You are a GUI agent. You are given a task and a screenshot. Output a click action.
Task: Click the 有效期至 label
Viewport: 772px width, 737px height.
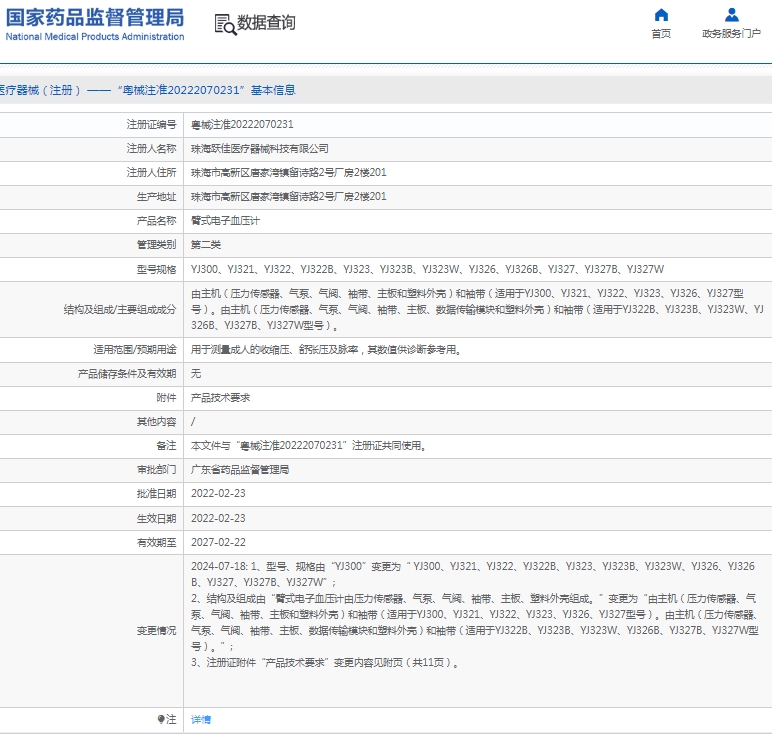point(156,543)
